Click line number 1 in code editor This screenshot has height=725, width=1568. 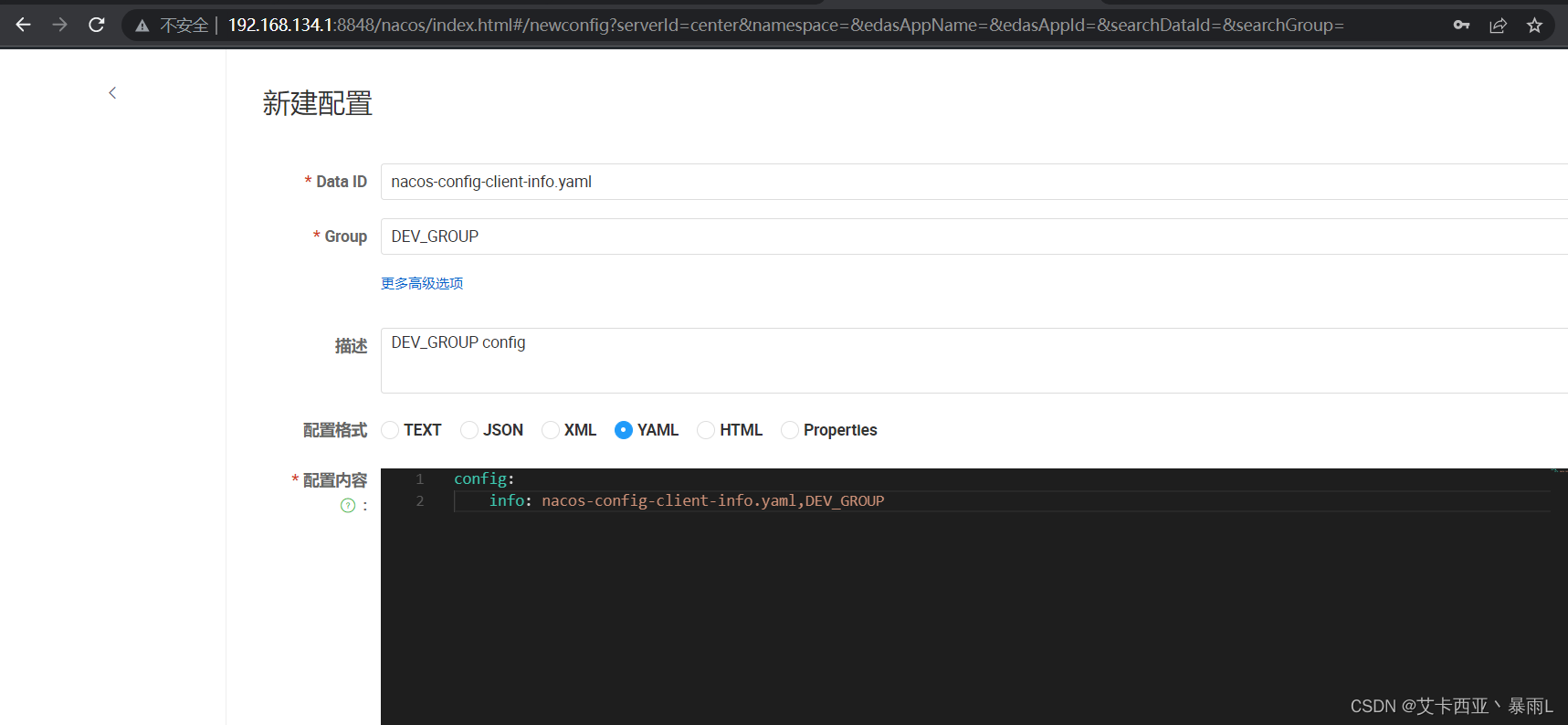click(420, 478)
